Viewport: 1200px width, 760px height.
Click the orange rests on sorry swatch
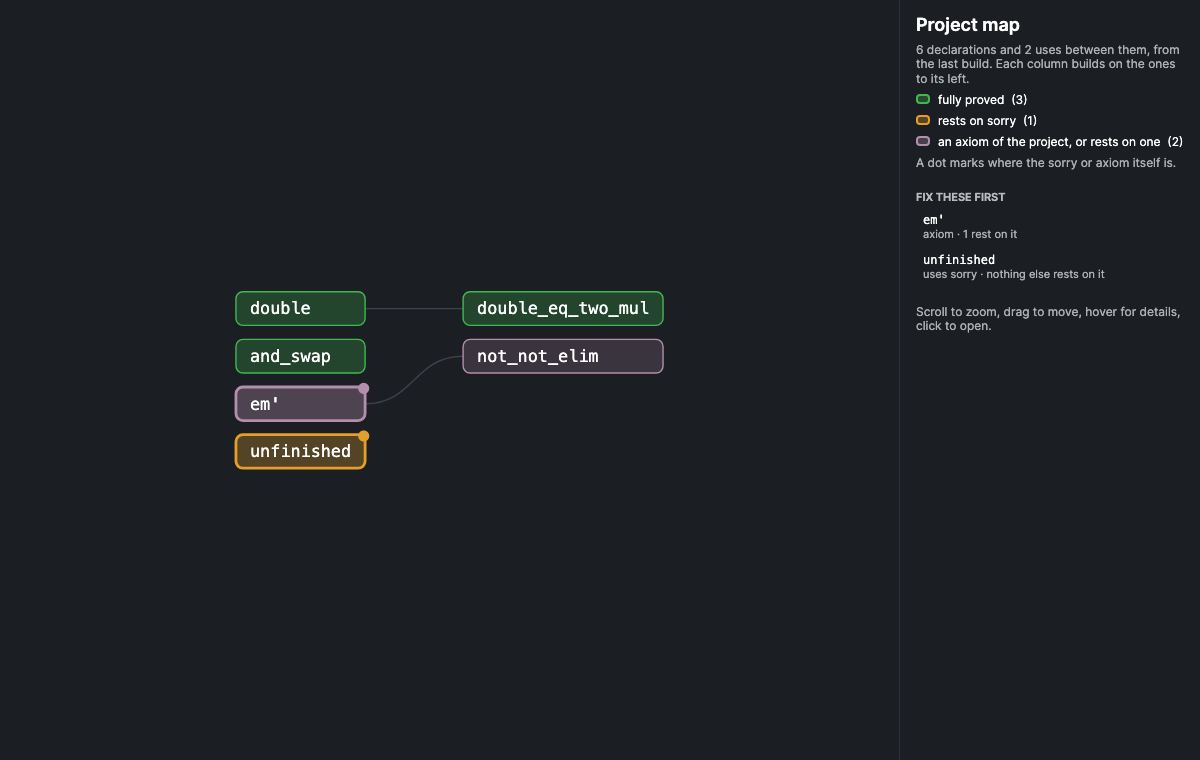[x=923, y=120]
